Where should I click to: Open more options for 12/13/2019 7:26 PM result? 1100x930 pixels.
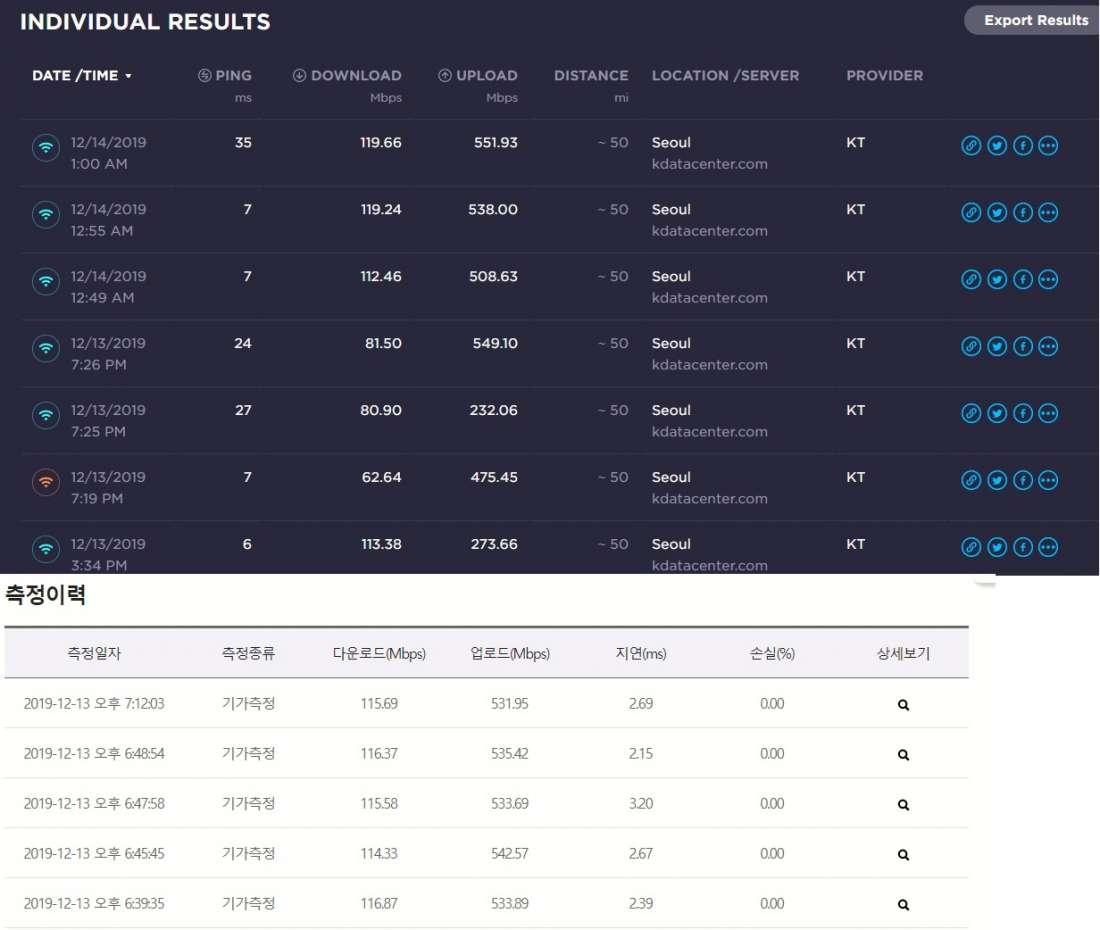tap(1048, 347)
